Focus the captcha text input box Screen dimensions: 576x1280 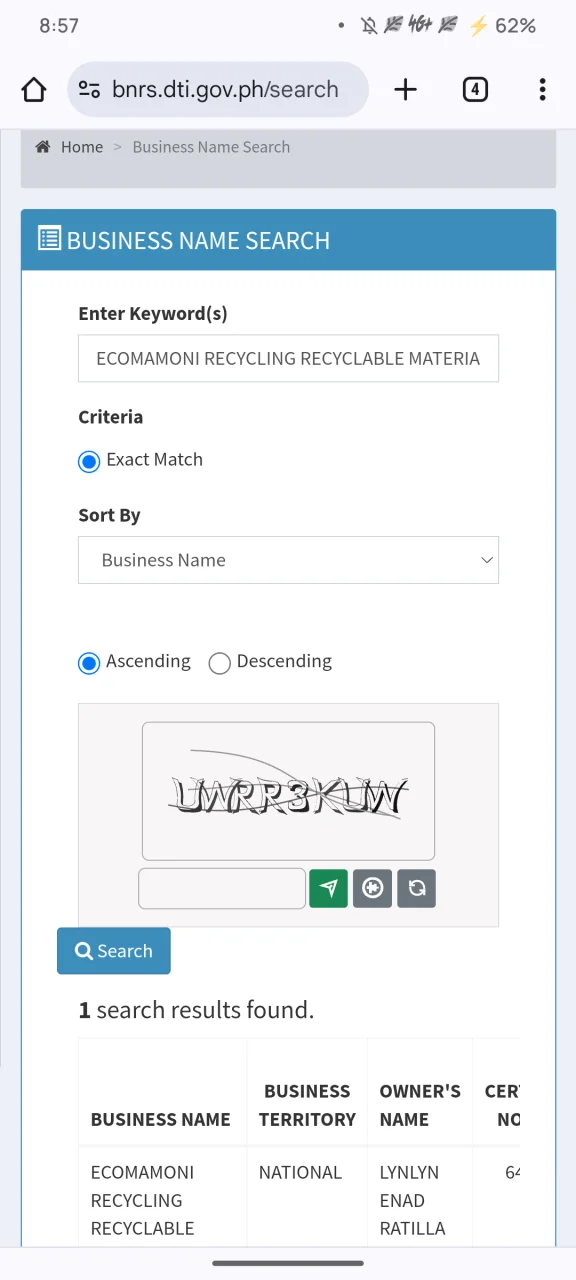222,888
